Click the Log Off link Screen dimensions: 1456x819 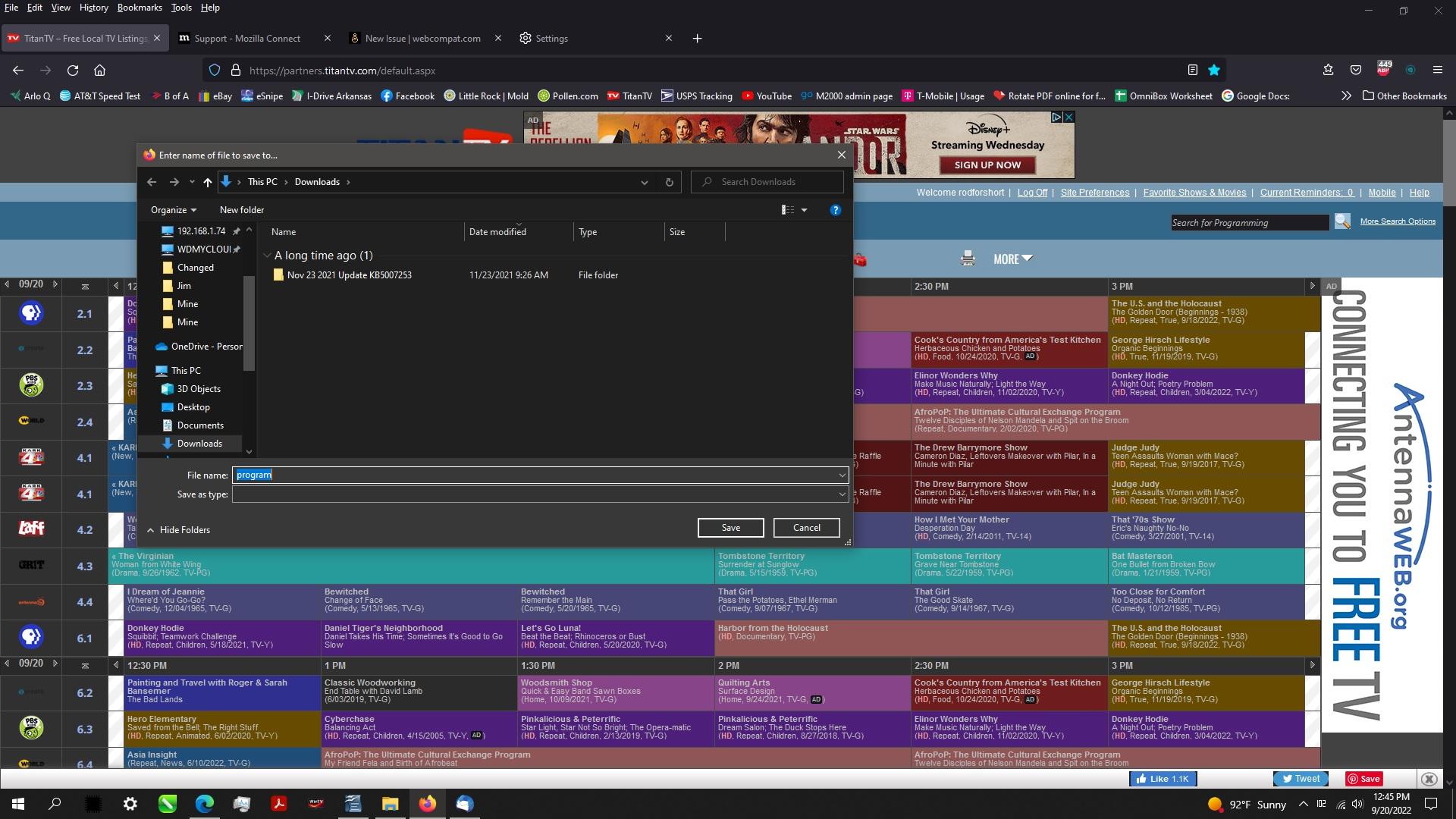pos(1031,192)
